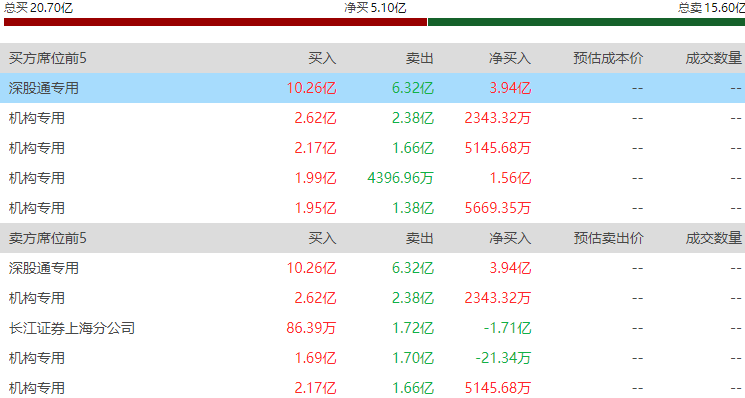Select the 长江证券上海分公司 seat
Image resolution: width=745 pixels, height=398 pixels.
(72, 328)
